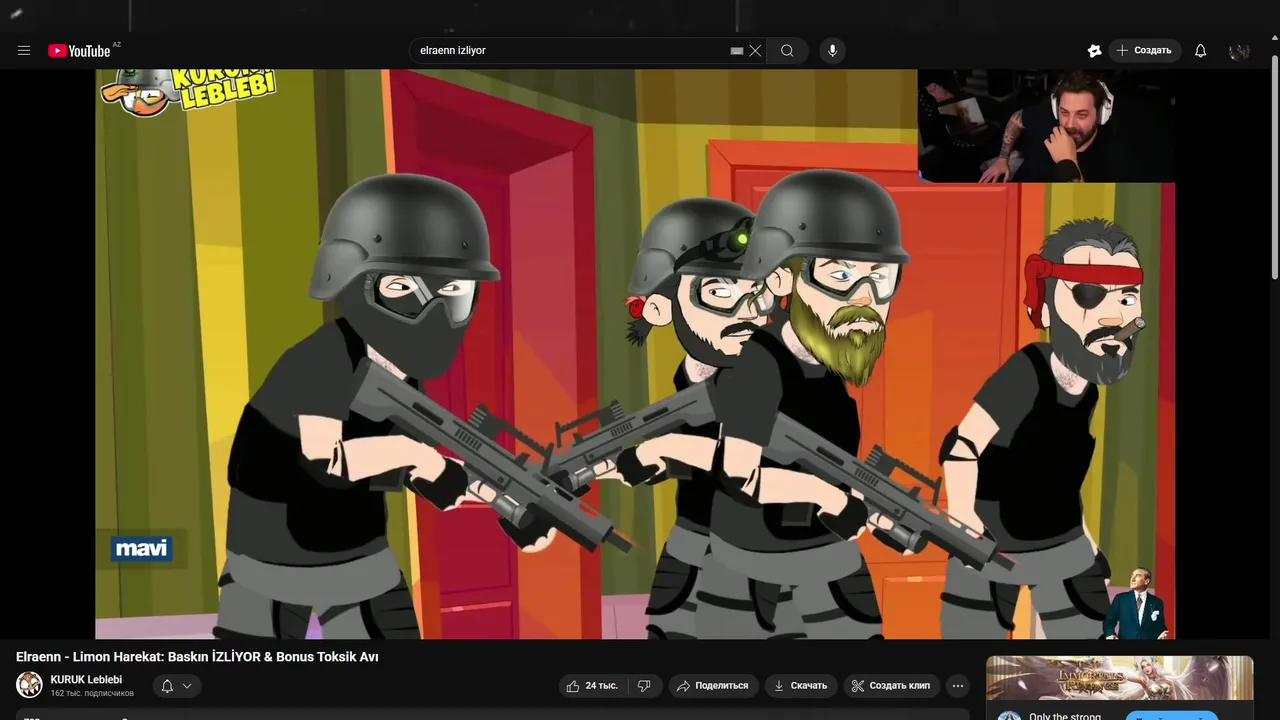Click the video title text

[x=197, y=657]
